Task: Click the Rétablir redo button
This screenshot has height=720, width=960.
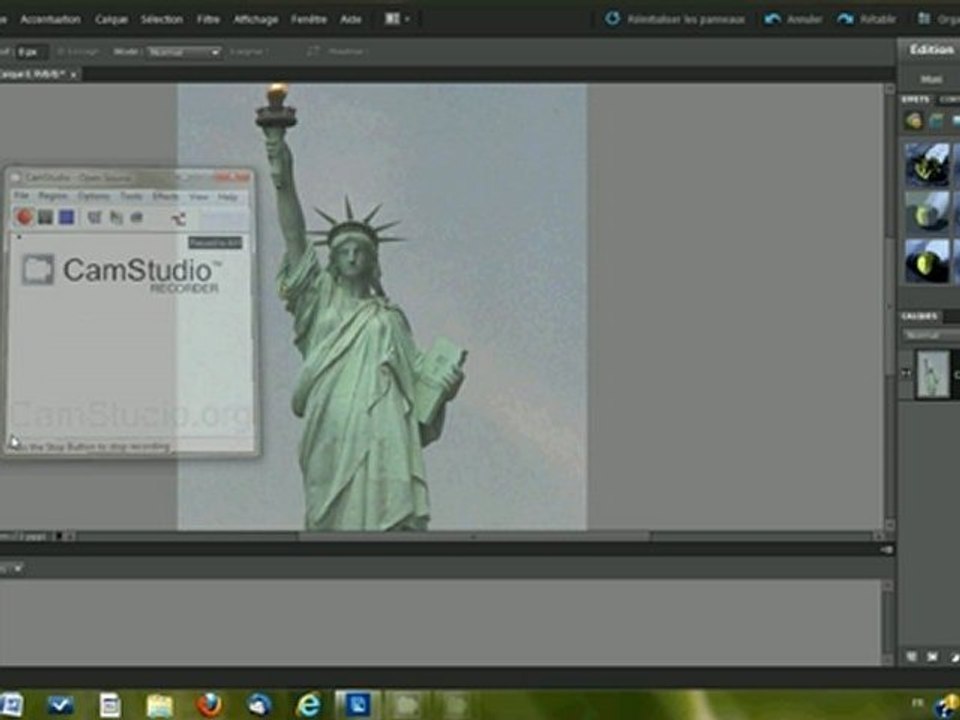Action: [x=866, y=19]
